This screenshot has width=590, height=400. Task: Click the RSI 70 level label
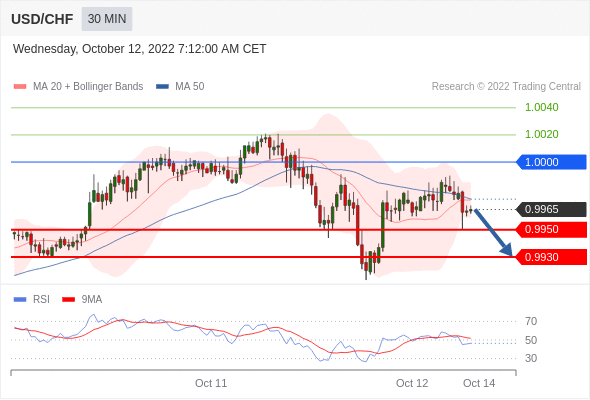tap(531, 321)
